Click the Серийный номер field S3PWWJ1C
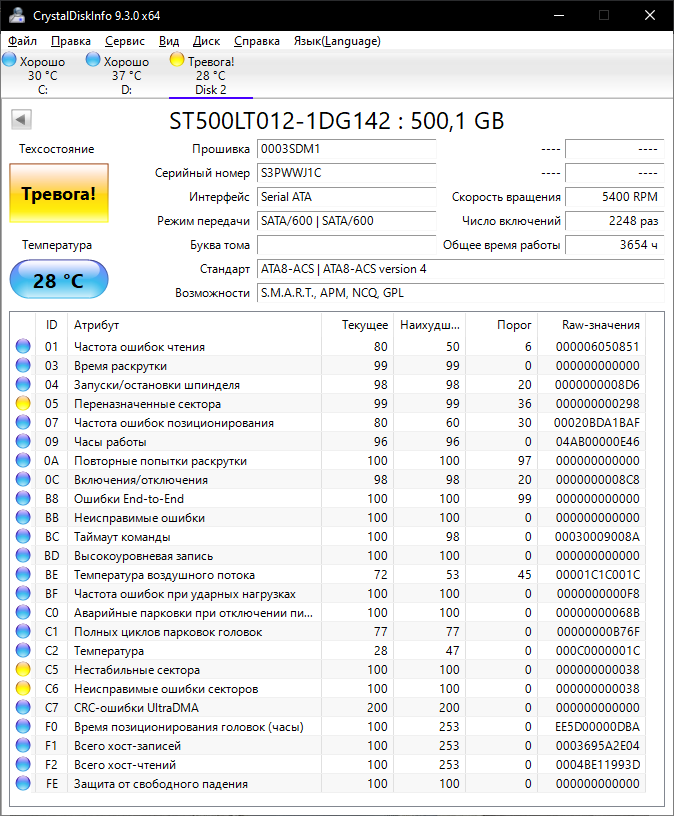 coord(346,173)
